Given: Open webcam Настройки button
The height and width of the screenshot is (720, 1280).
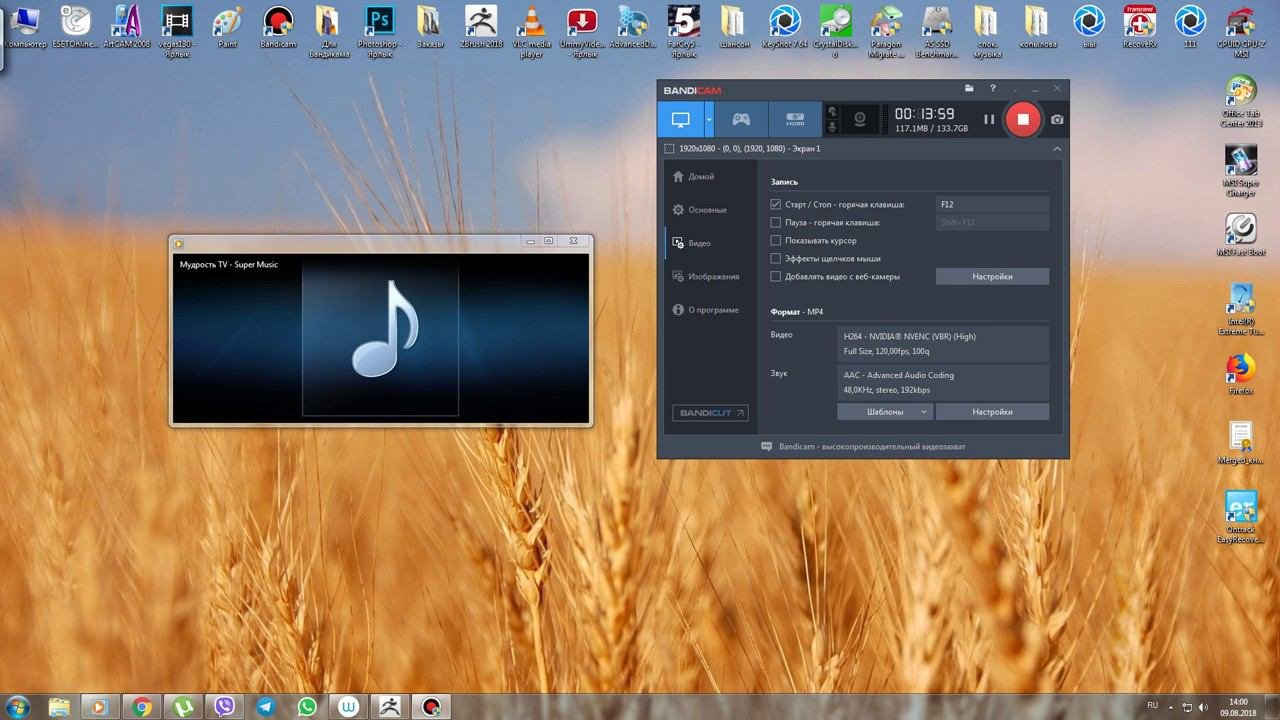Looking at the screenshot, I should [992, 277].
